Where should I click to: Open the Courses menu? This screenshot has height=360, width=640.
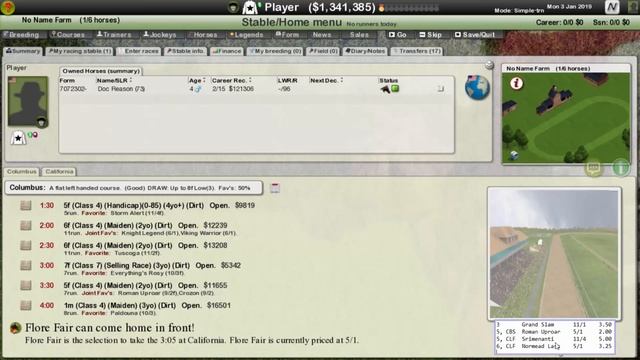point(68,35)
